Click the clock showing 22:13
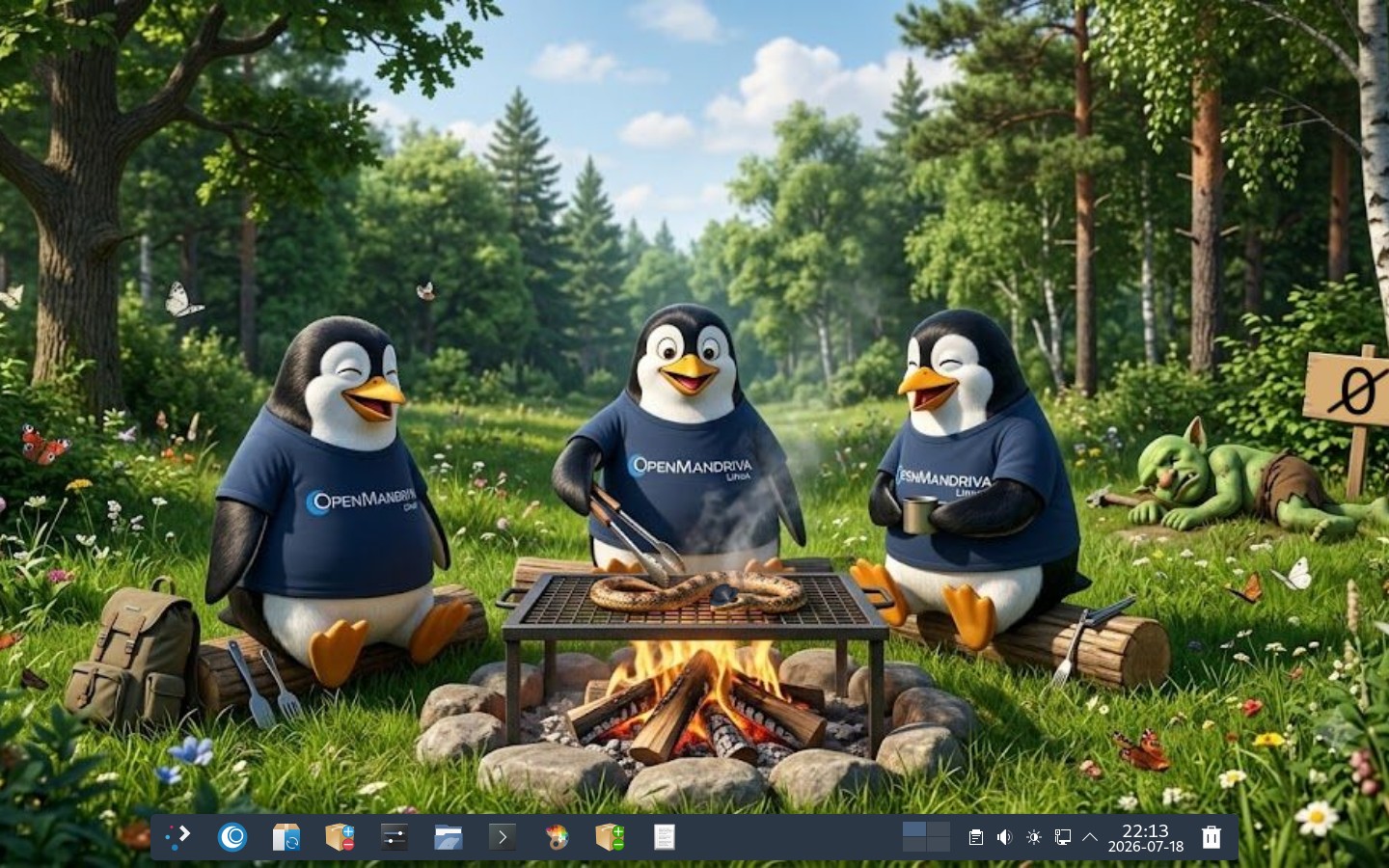The width and height of the screenshot is (1389, 868). point(1145,837)
